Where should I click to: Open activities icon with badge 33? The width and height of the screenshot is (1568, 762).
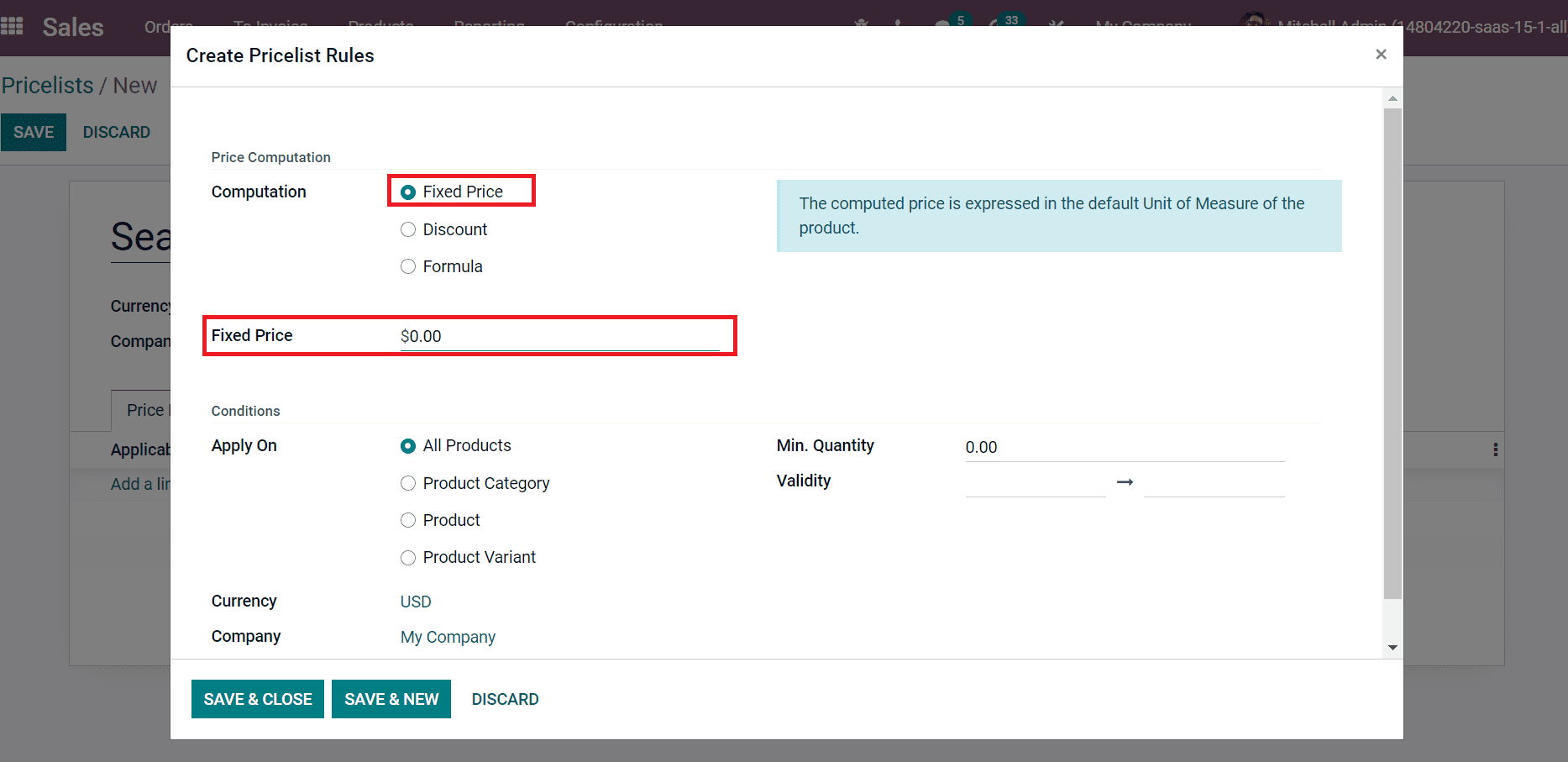(x=1005, y=22)
